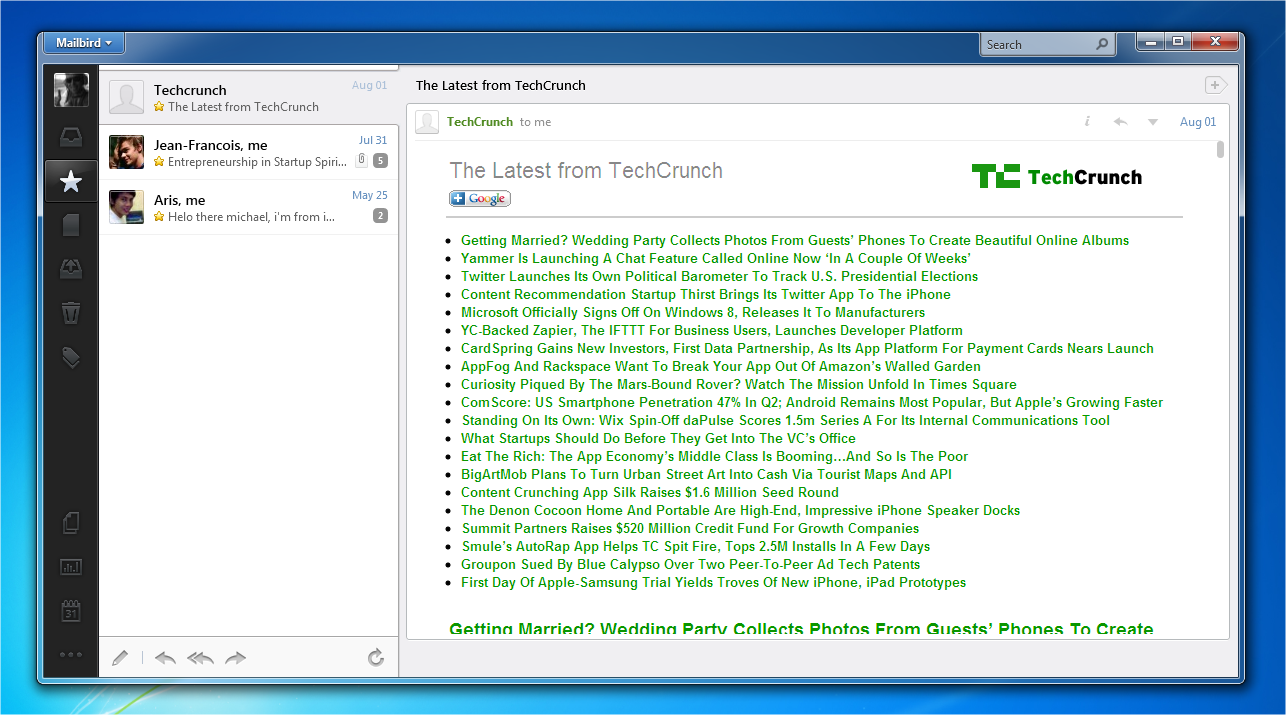Click the Reply arrow in bottom toolbar

click(x=165, y=657)
